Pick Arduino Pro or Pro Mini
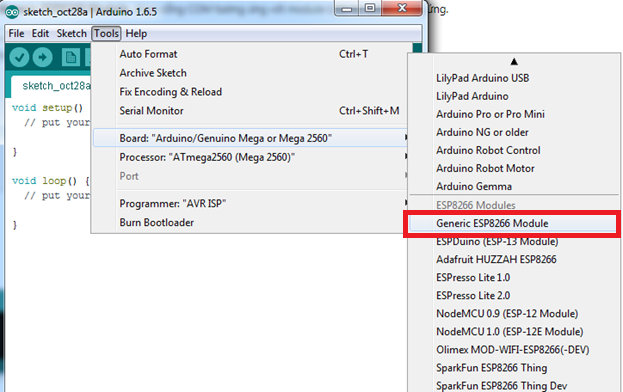Viewport: 623px width, 392px height. click(514, 114)
